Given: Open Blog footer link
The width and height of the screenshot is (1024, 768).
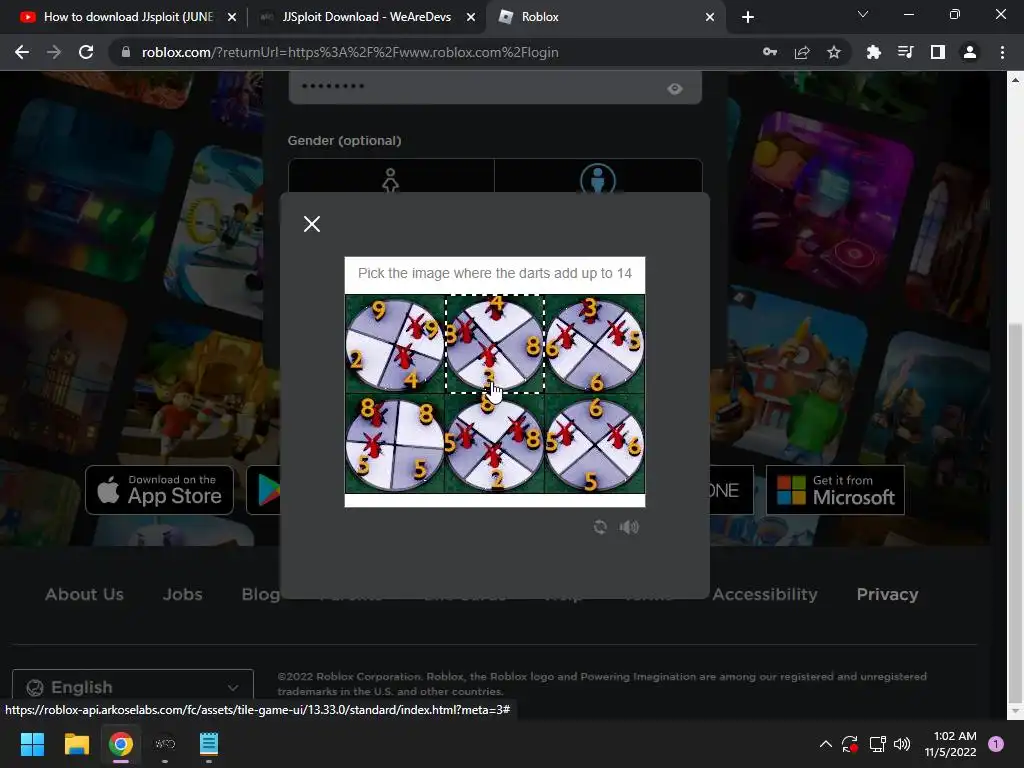Looking at the screenshot, I should tap(261, 594).
